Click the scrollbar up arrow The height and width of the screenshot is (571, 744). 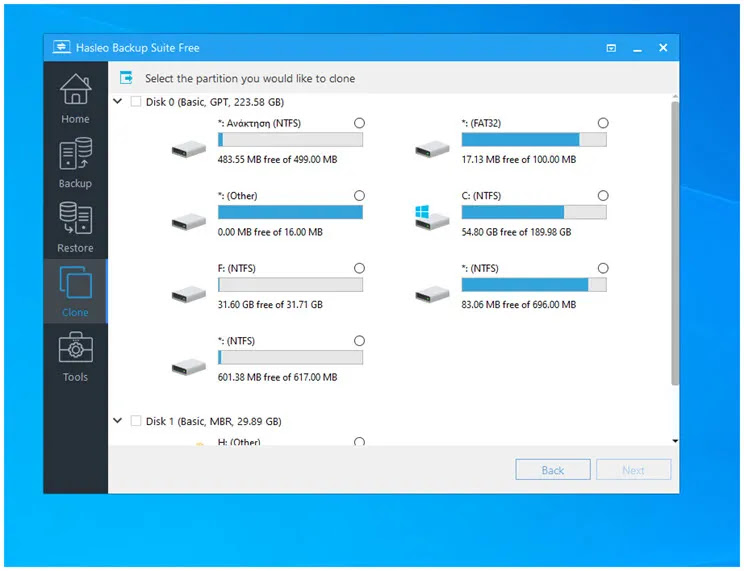(x=675, y=97)
